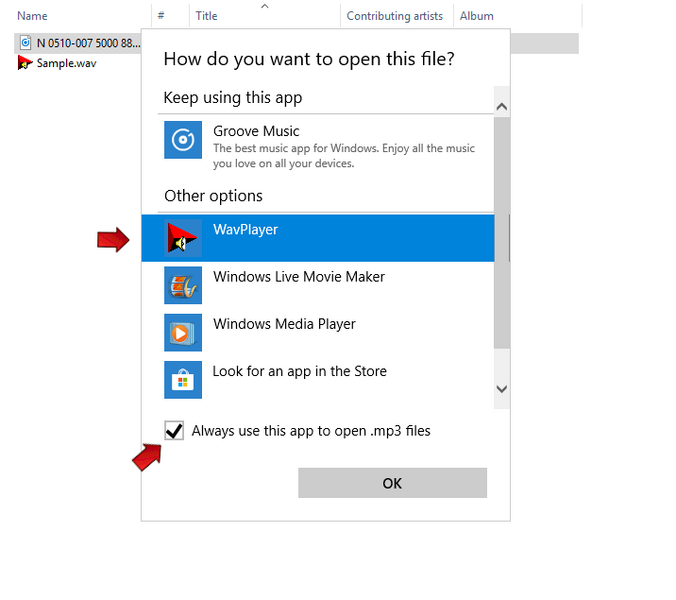Choose the WavPlayer red icon
Screen dimensions: 676x600
tap(183, 238)
